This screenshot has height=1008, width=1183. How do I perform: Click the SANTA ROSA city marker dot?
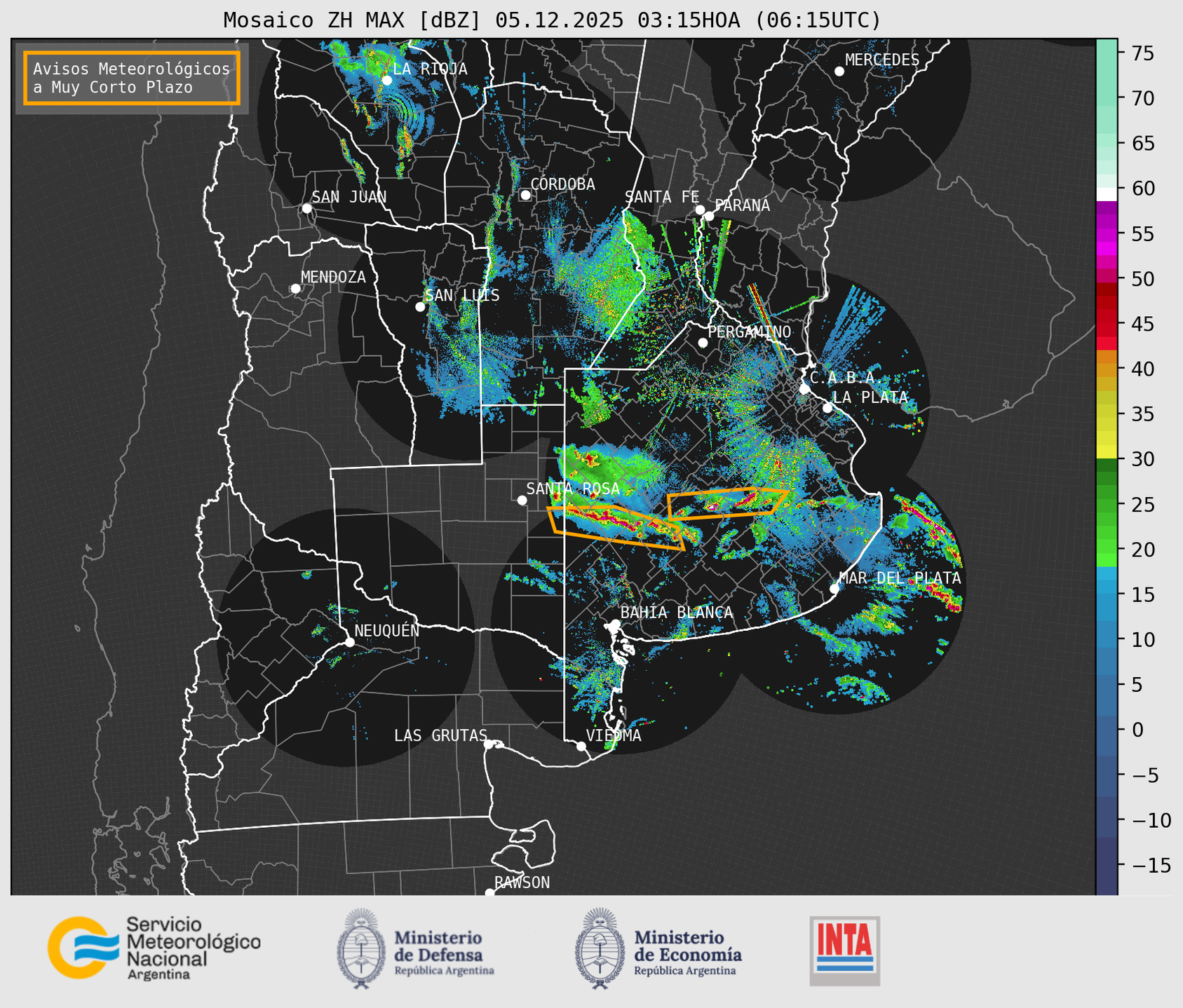pos(522,500)
